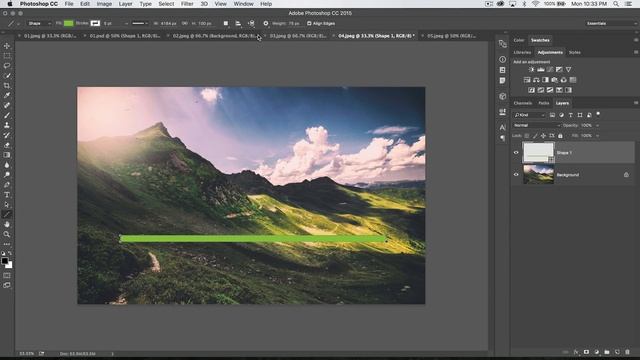The image size is (640, 360).
Task: Add a Levels adjustment
Action: [x=541, y=70]
